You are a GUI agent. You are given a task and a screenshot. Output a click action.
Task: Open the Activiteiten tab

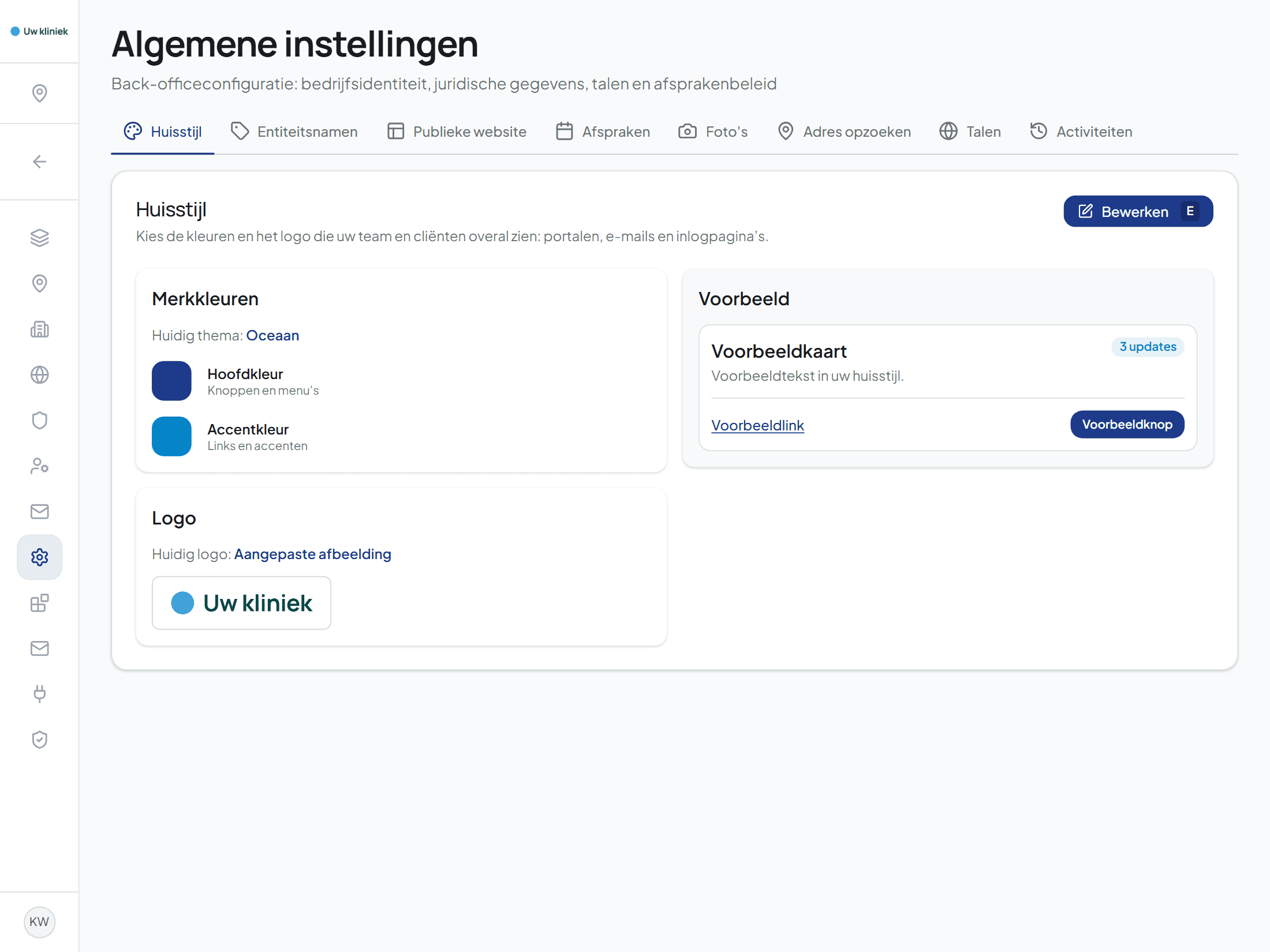[1081, 132]
